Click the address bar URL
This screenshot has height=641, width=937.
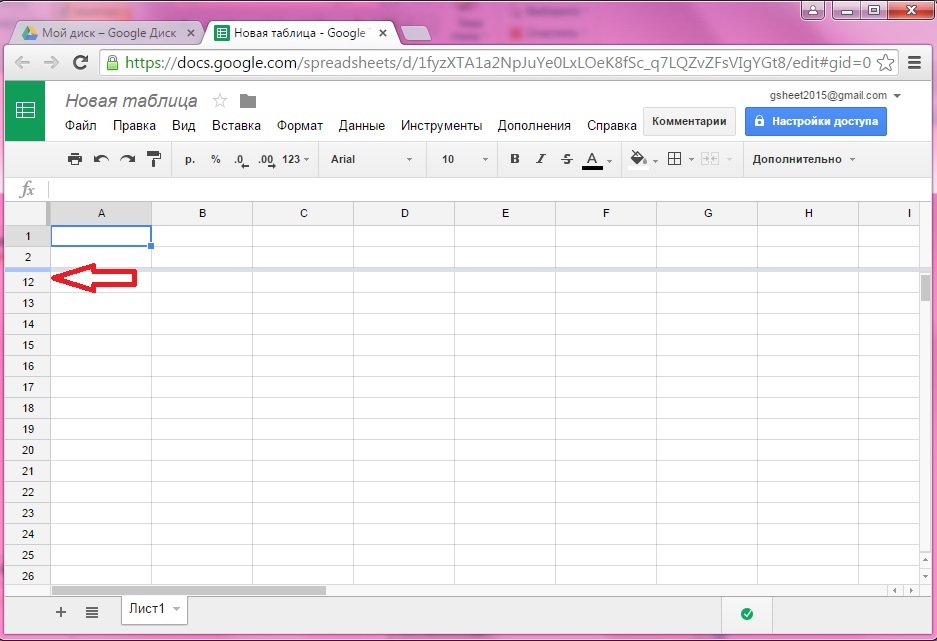pos(497,63)
